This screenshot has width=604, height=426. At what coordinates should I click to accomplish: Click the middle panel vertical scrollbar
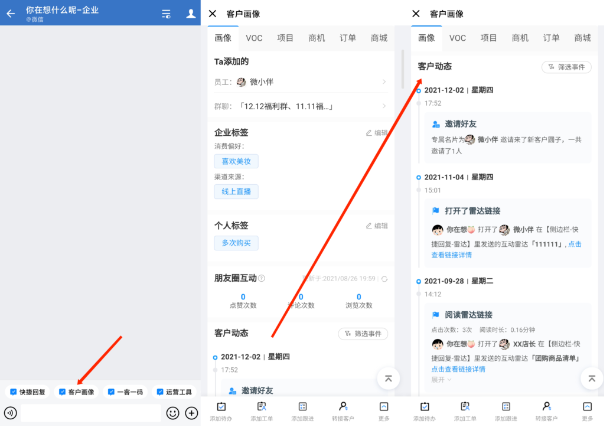click(403, 69)
